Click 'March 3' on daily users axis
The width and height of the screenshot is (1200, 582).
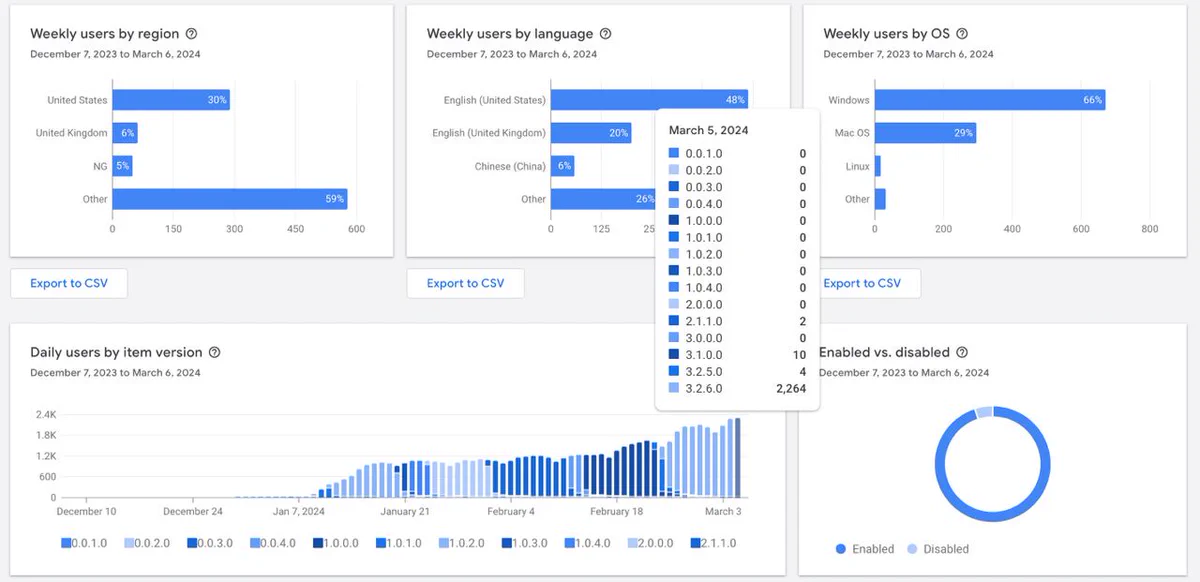(x=723, y=511)
